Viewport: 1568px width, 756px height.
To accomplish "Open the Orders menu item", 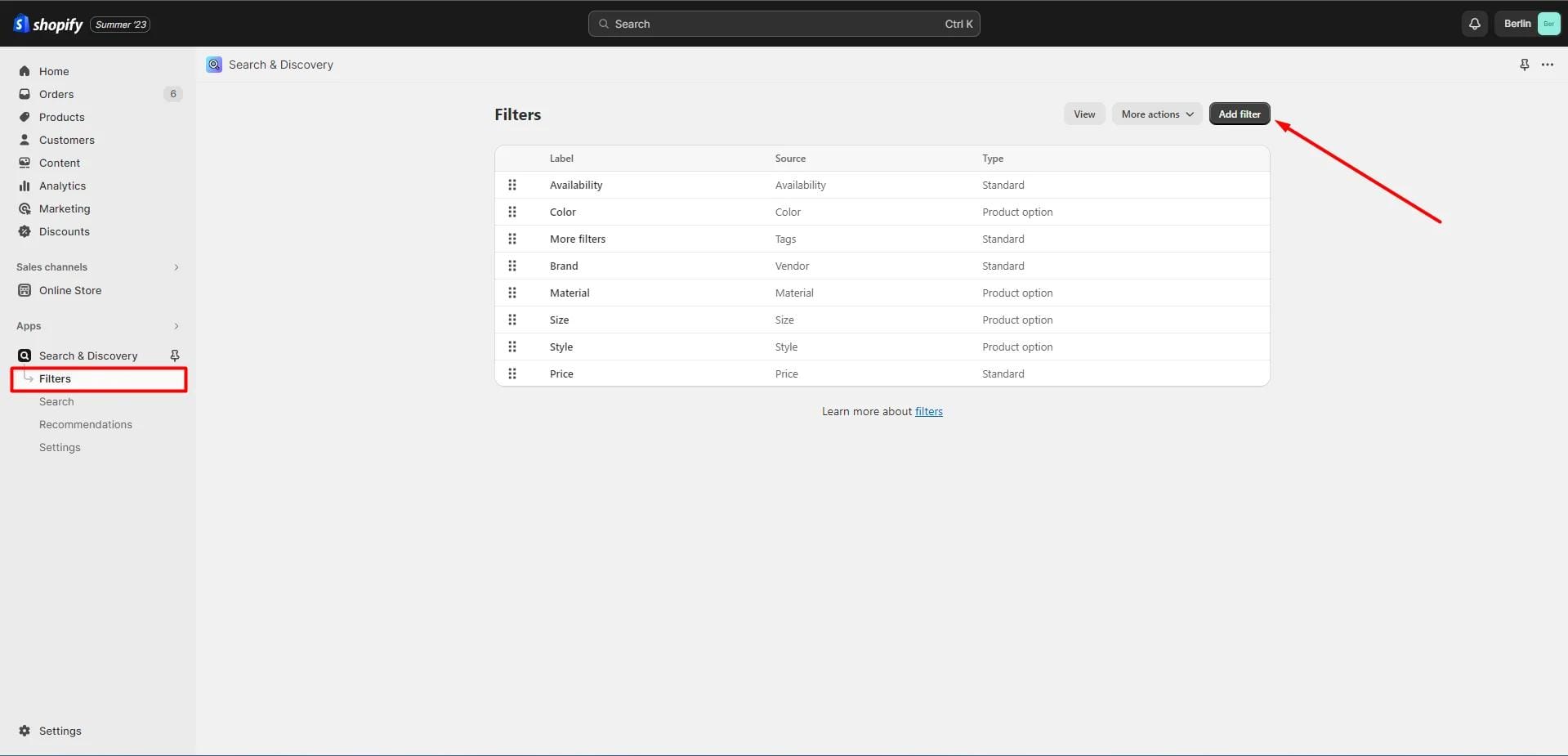I will pos(56,94).
